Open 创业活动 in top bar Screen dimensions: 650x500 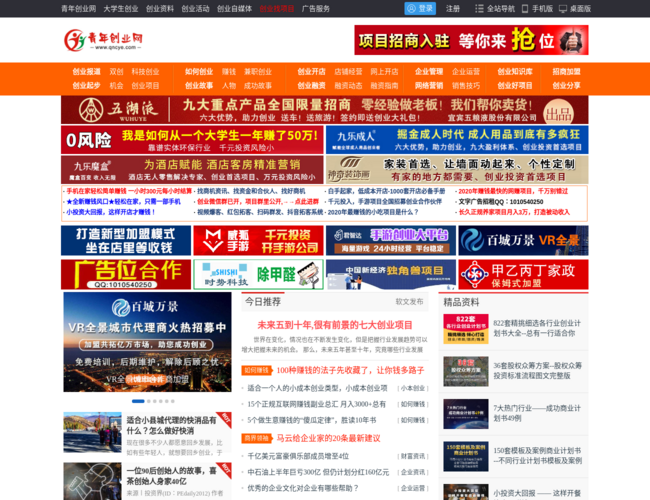point(195,8)
